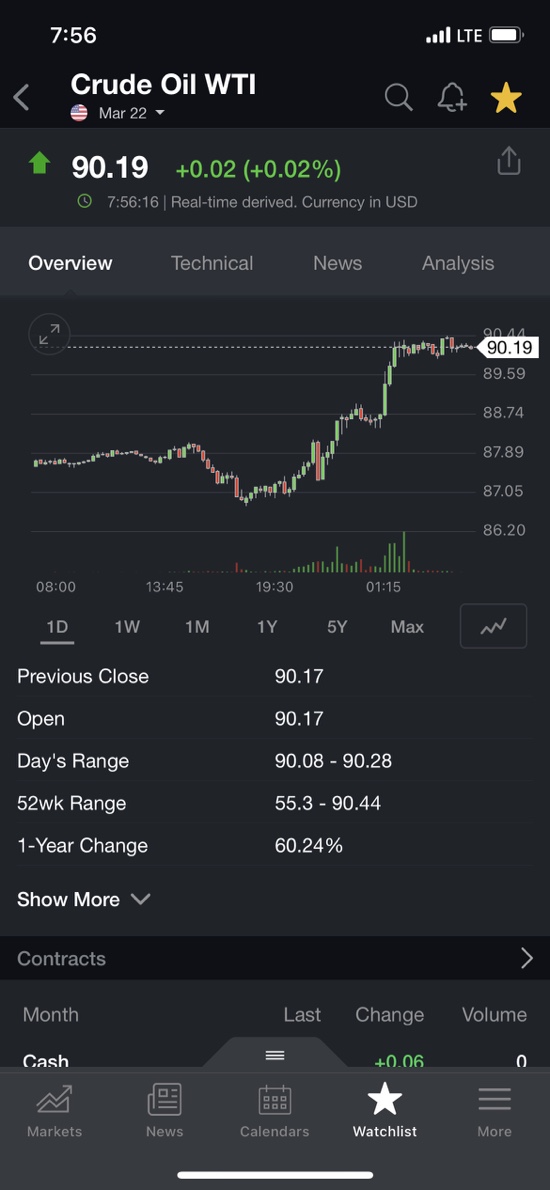Switch to the Technical tab
This screenshot has height=1190, width=550.
click(x=212, y=263)
